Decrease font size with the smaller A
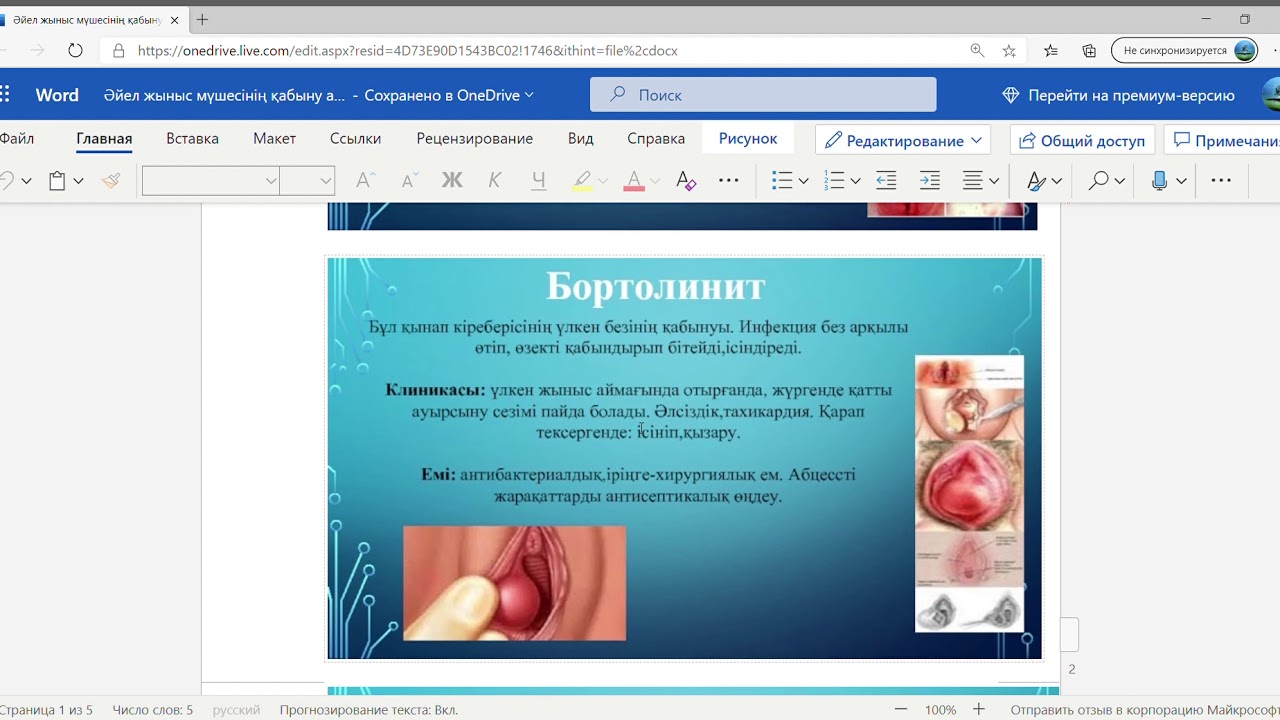 click(408, 181)
